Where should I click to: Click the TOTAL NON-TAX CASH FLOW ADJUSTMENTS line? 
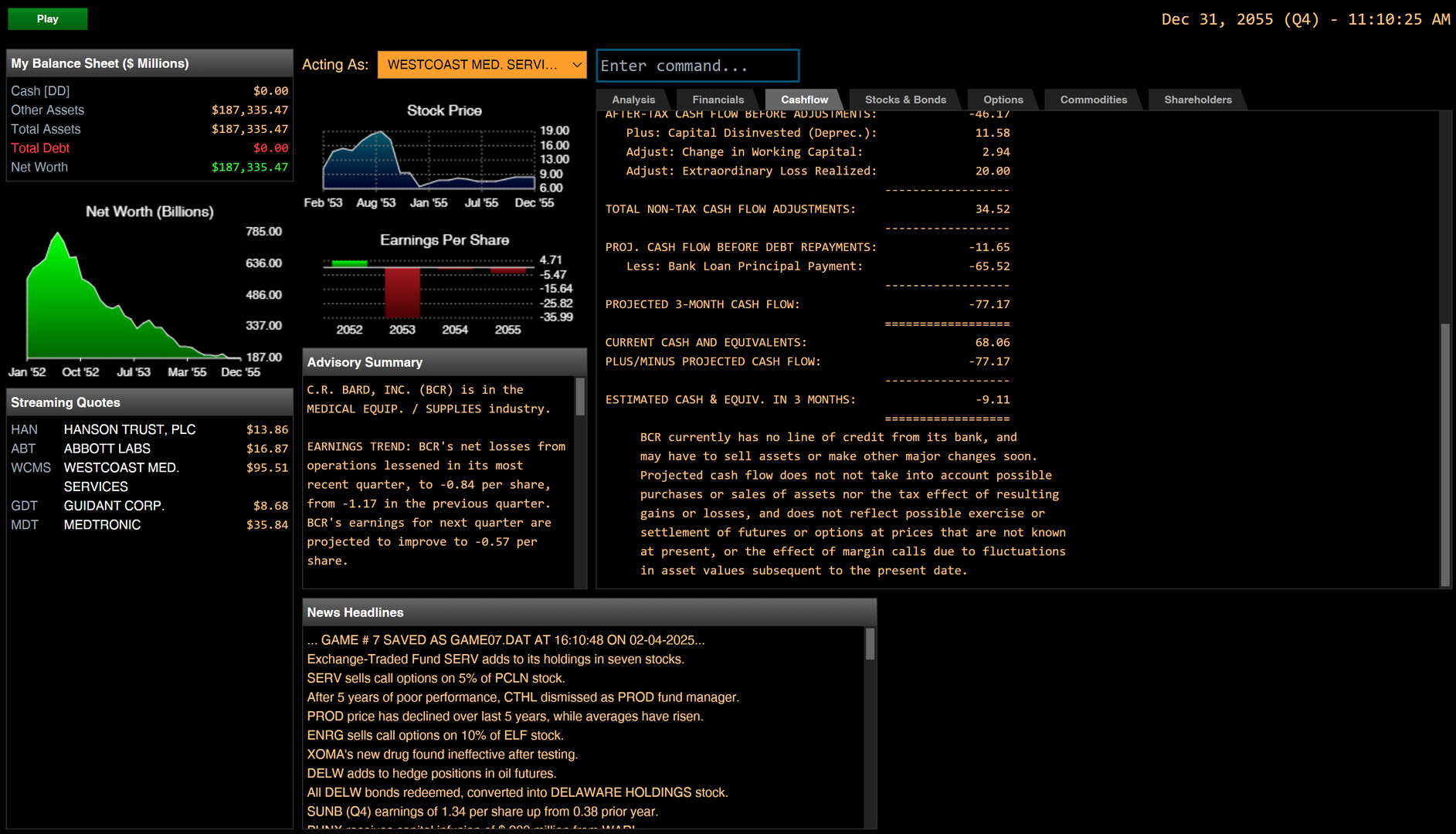pos(807,209)
